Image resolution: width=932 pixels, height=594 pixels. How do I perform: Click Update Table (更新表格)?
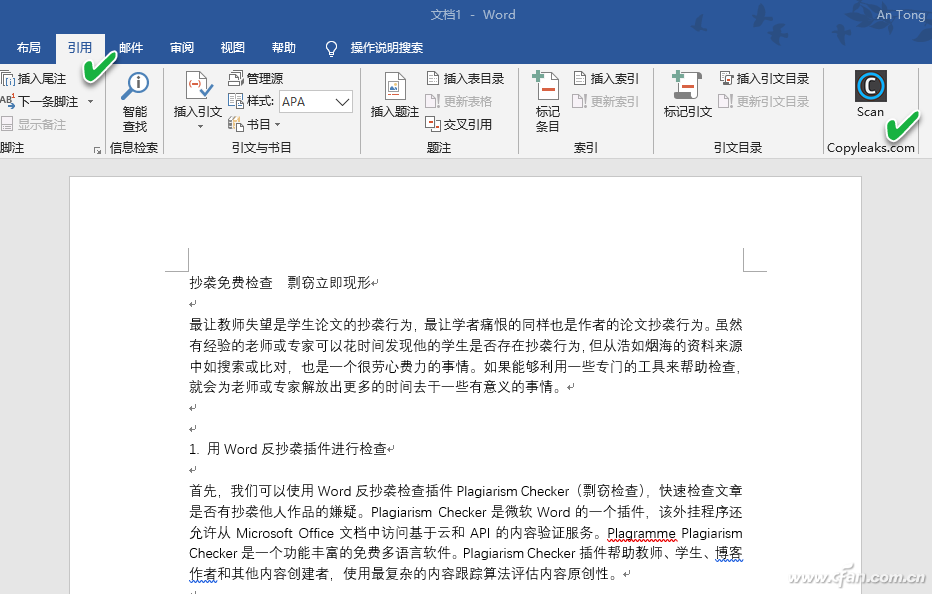[459, 102]
